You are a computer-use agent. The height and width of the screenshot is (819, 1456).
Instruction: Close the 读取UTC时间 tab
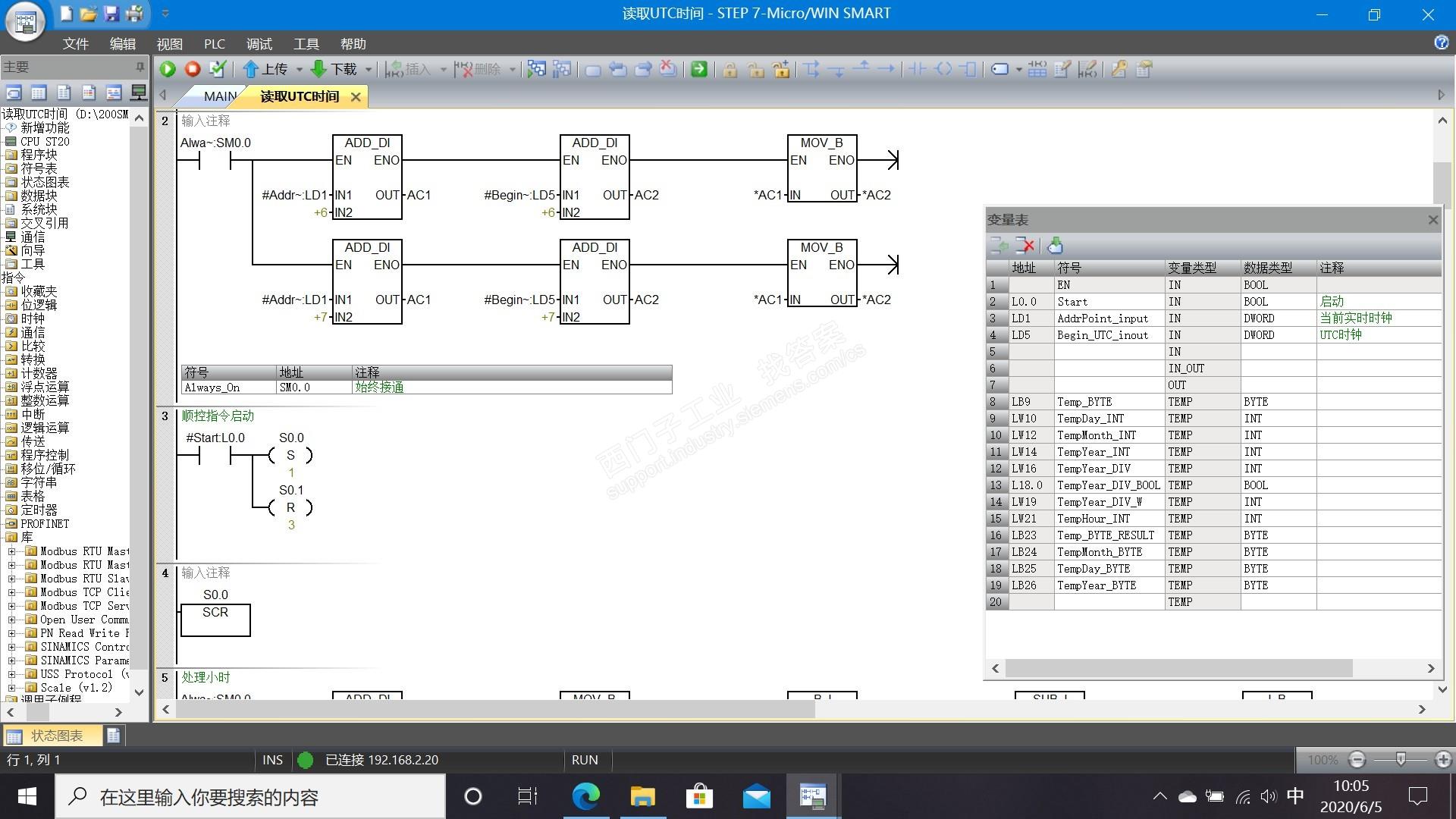point(356,97)
